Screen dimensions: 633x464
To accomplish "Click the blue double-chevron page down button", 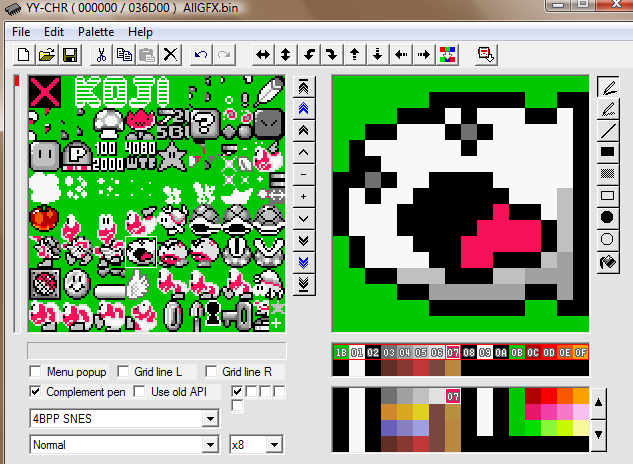I will [304, 262].
